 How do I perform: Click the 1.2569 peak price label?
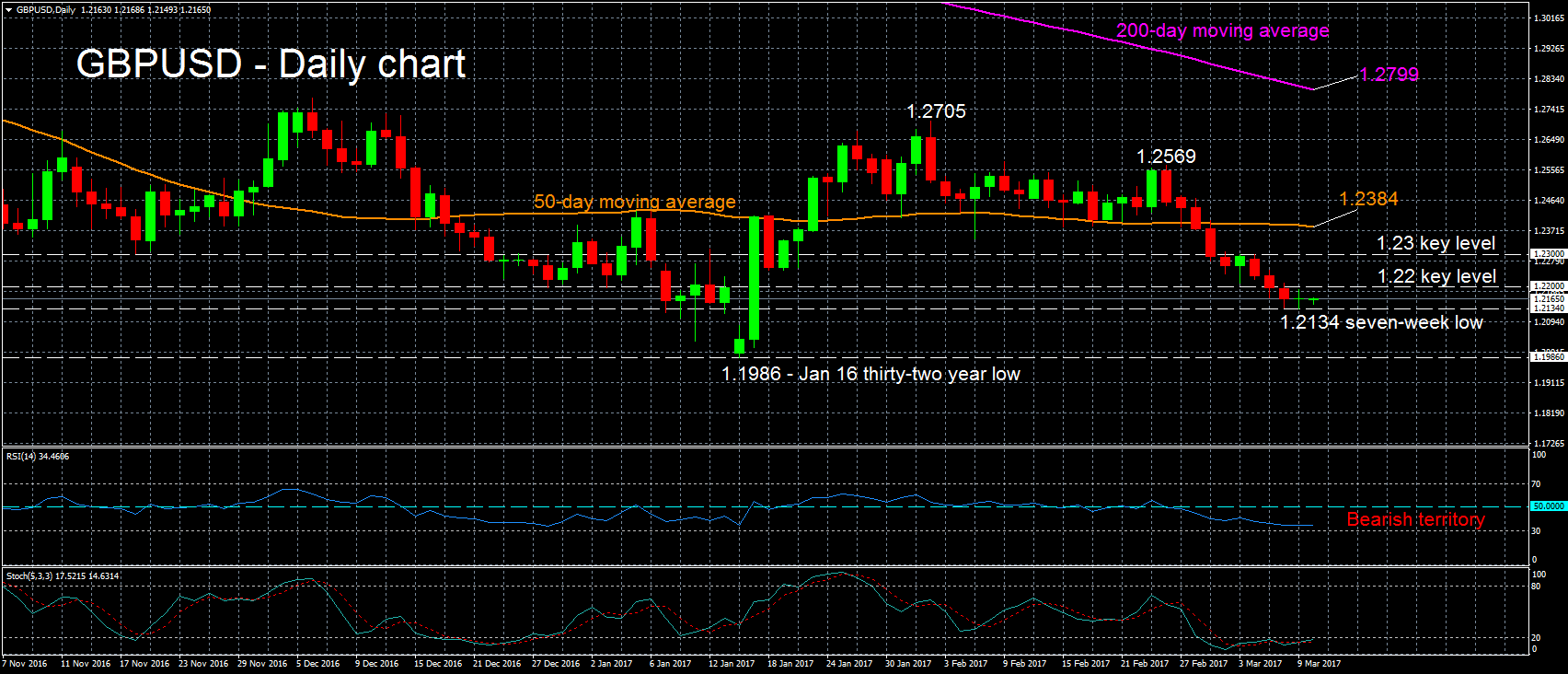(1166, 157)
